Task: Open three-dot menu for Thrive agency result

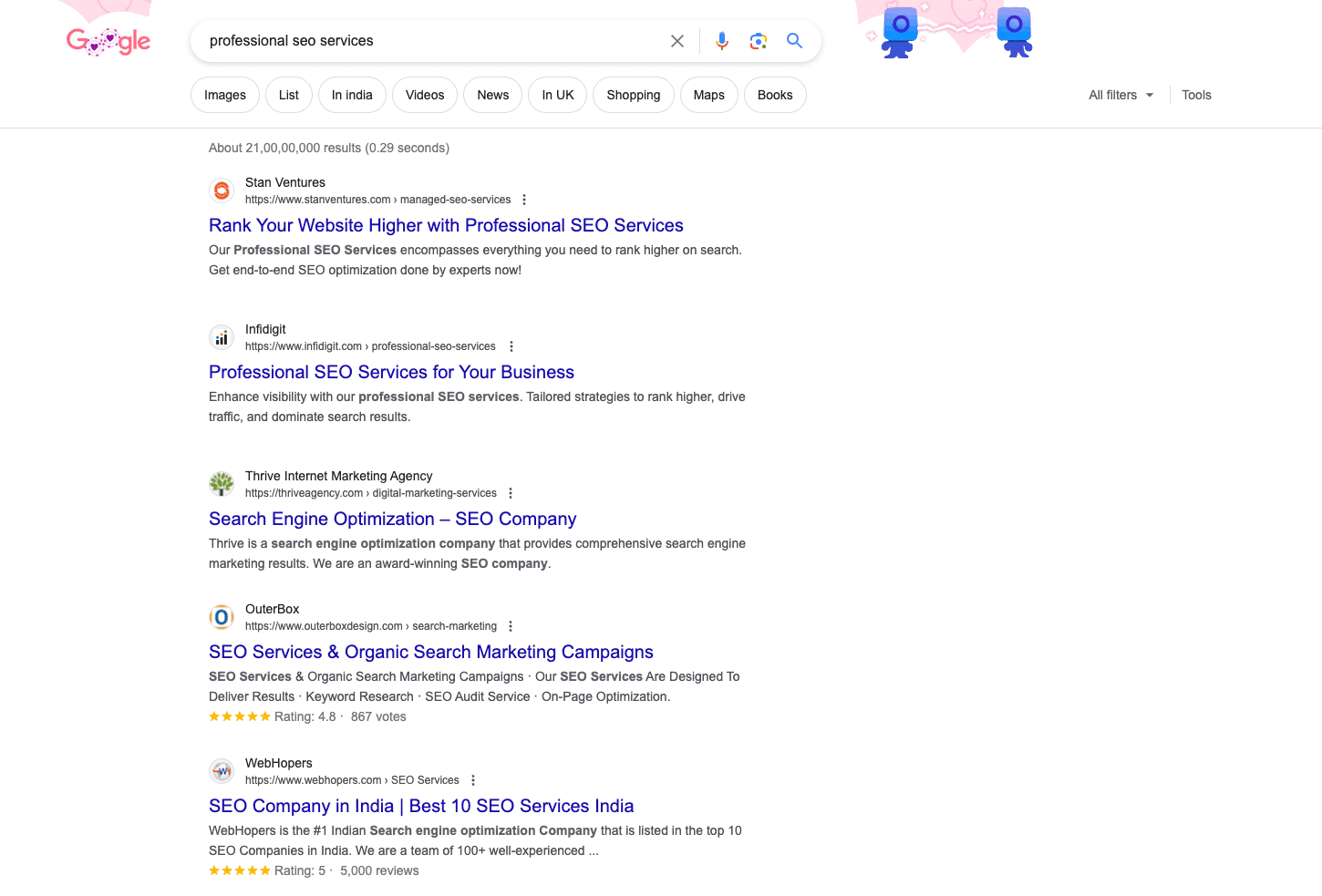Action: (511, 493)
